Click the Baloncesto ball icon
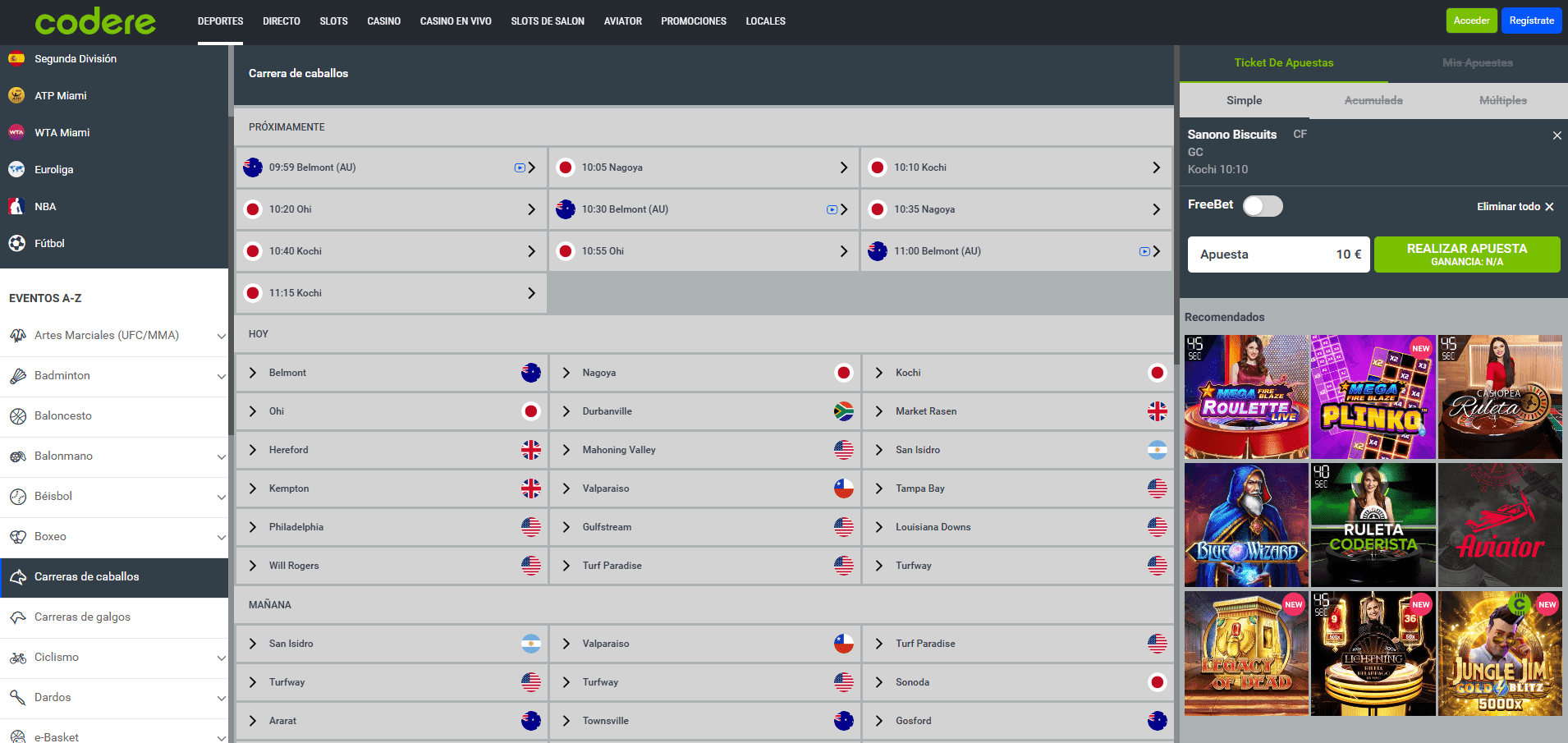The height and width of the screenshot is (743, 1568). tap(18, 415)
